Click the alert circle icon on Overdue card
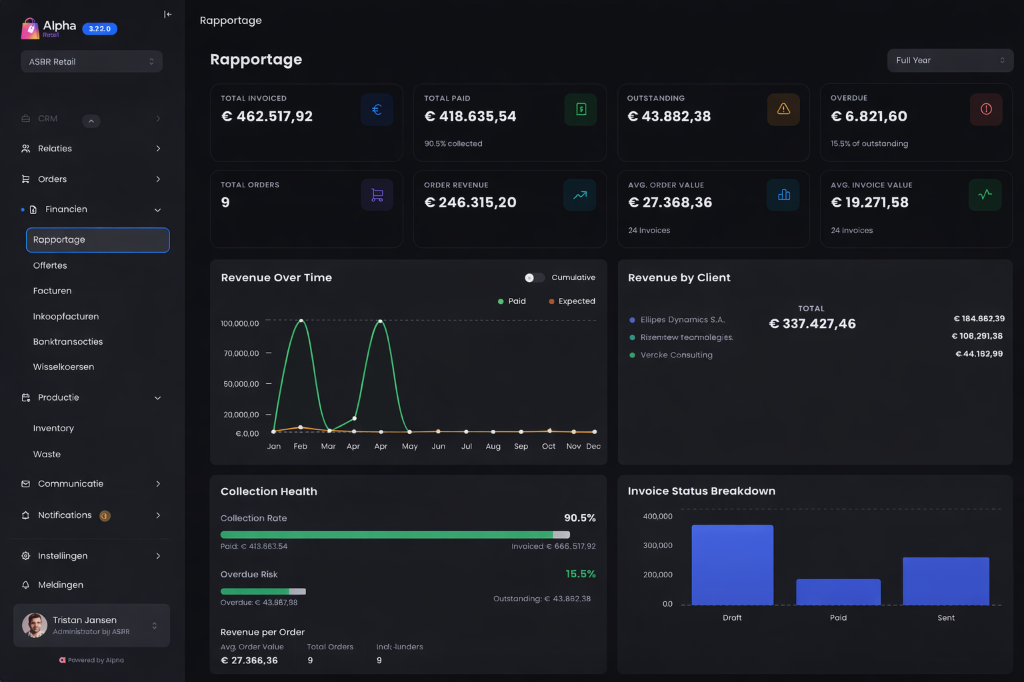Screen dimensions: 1024x682 pyautogui.click(x=986, y=109)
